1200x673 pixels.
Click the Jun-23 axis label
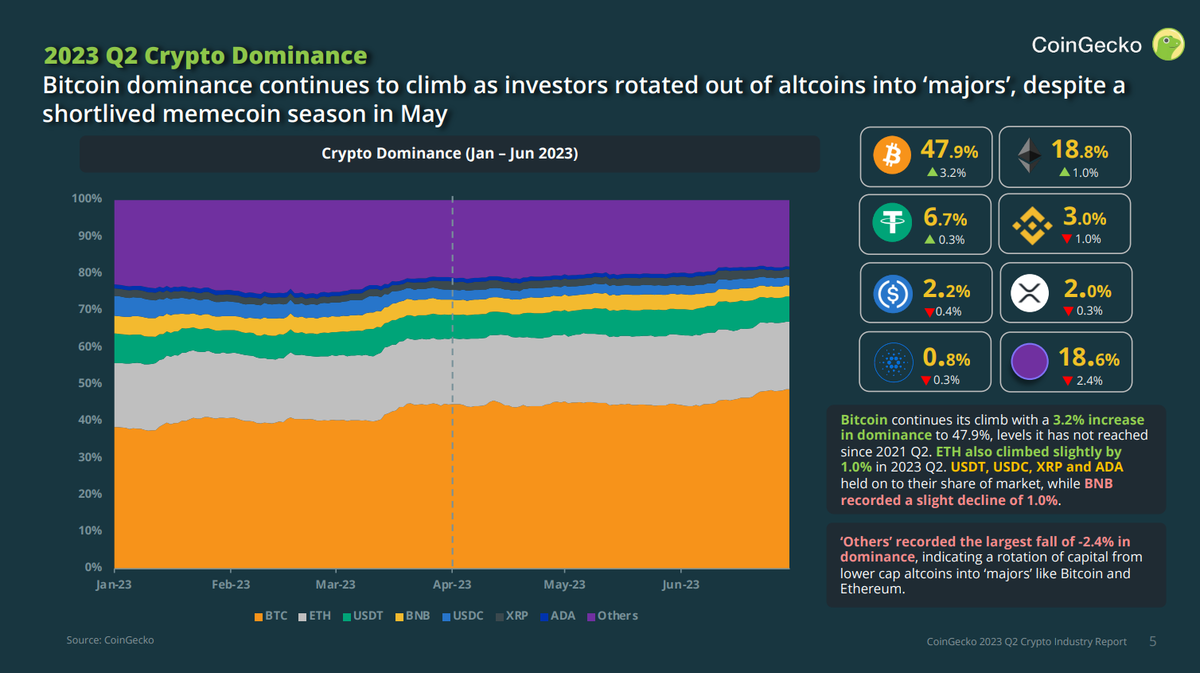680,585
